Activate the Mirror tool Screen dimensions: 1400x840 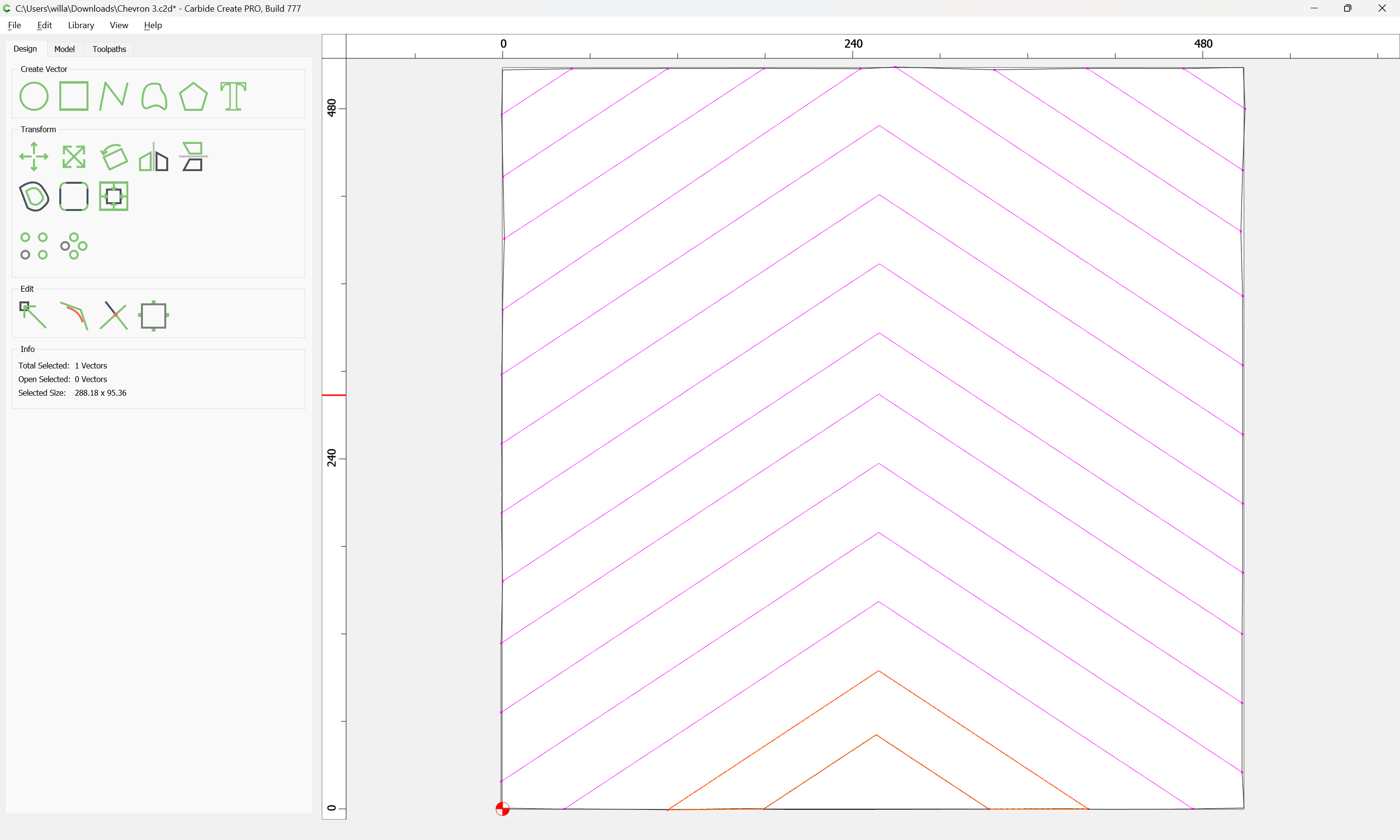(x=153, y=157)
